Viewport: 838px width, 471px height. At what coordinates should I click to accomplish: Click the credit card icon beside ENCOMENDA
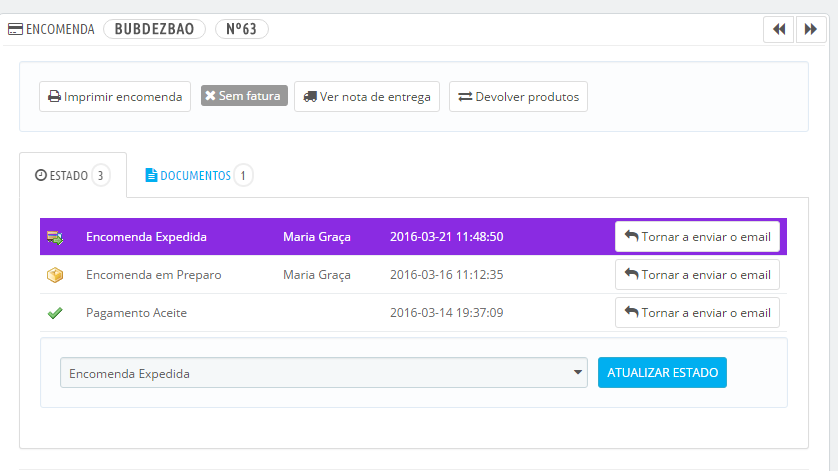click(x=15, y=29)
